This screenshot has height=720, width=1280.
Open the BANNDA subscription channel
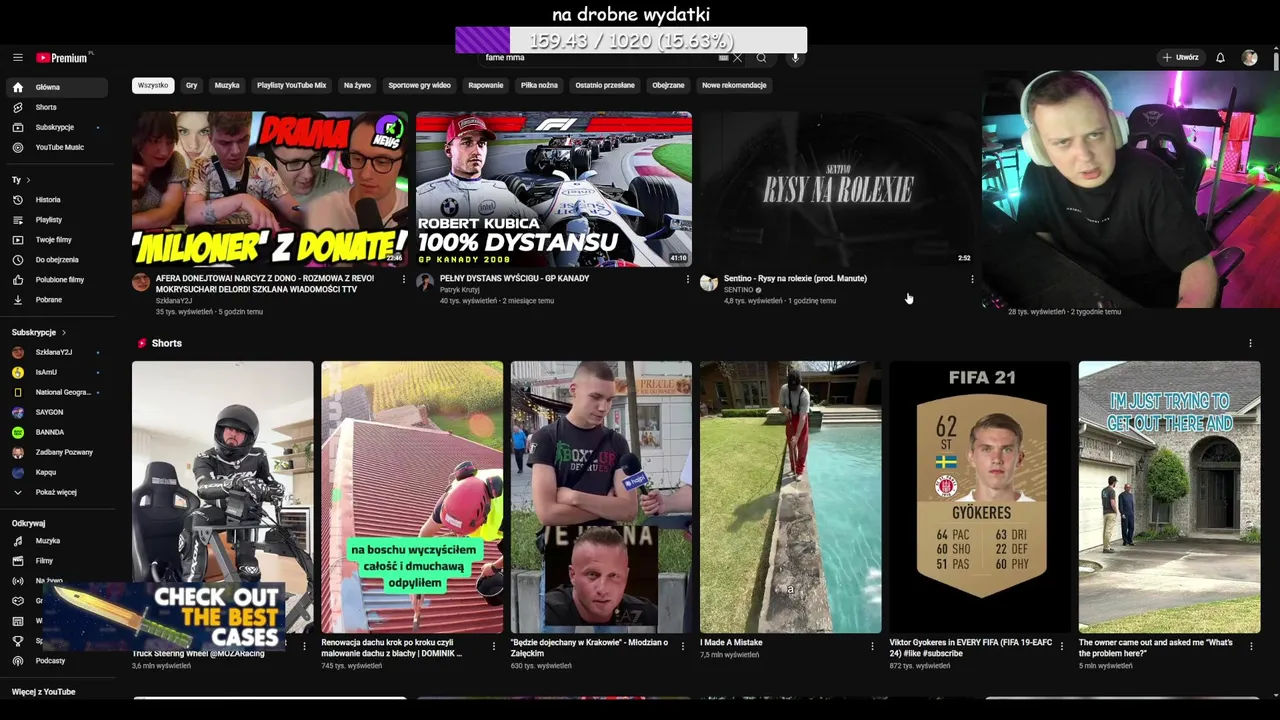click(x=58, y=432)
